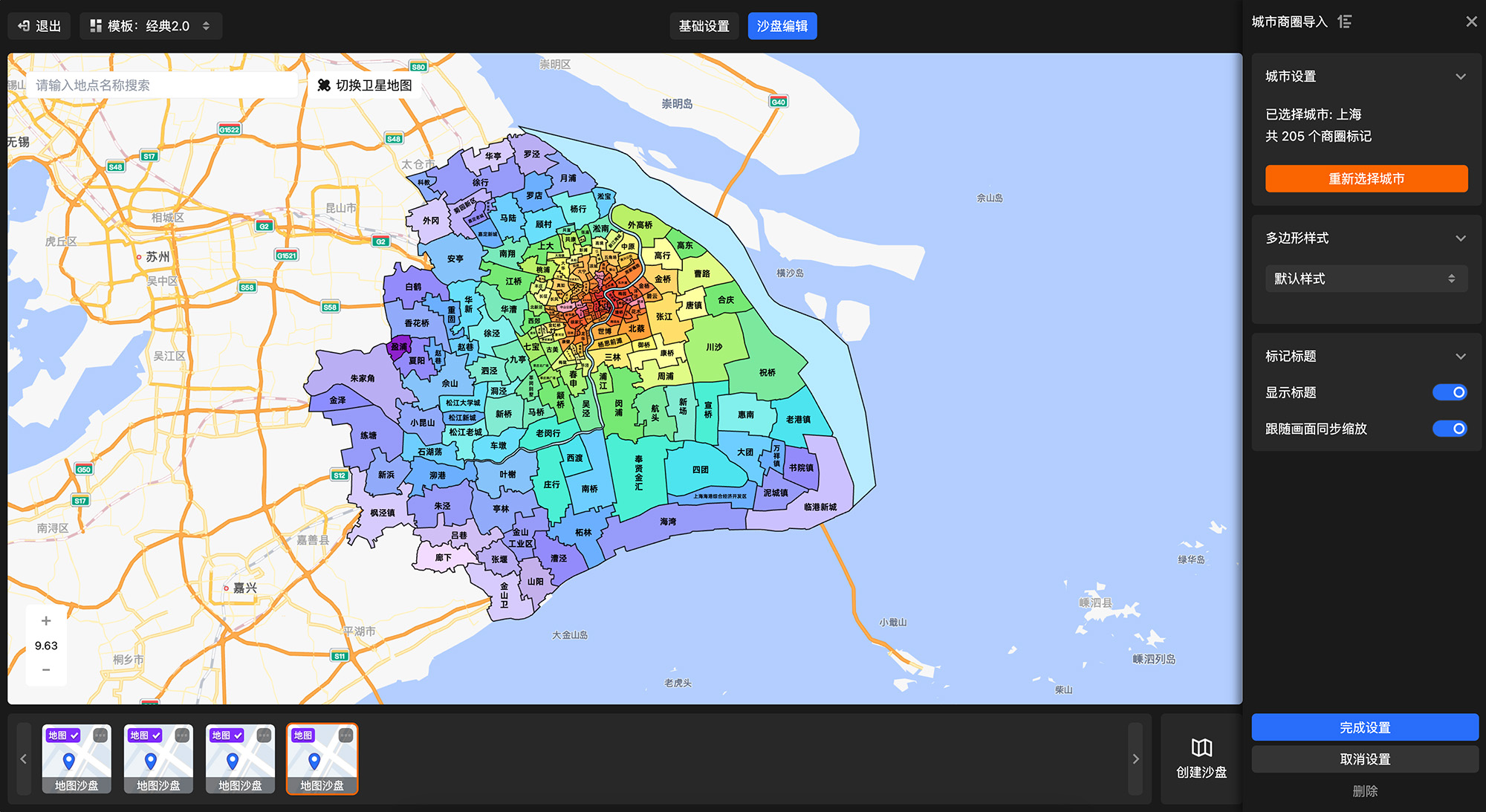The image size is (1486, 812).
Task: Click the orange 重新选择城市 button
Action: [x=1366, y=179]
